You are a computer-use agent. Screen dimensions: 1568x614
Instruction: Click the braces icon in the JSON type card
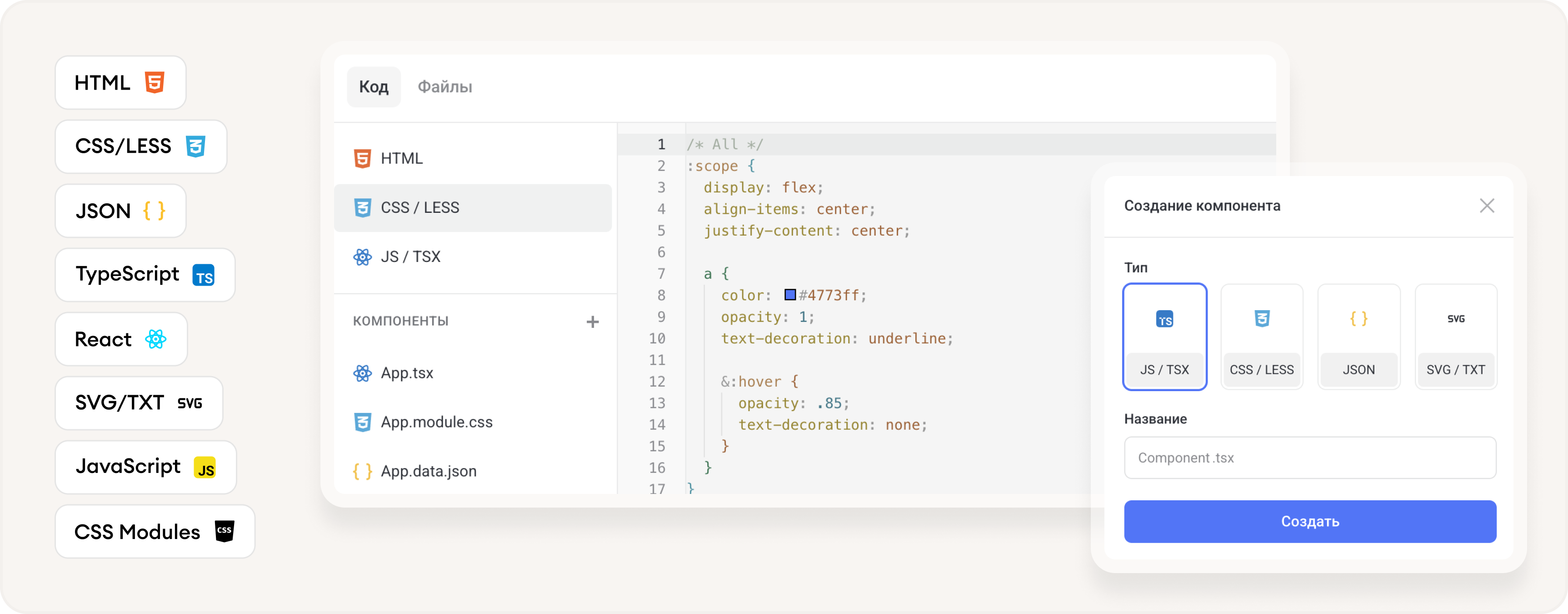point(1358,318)
